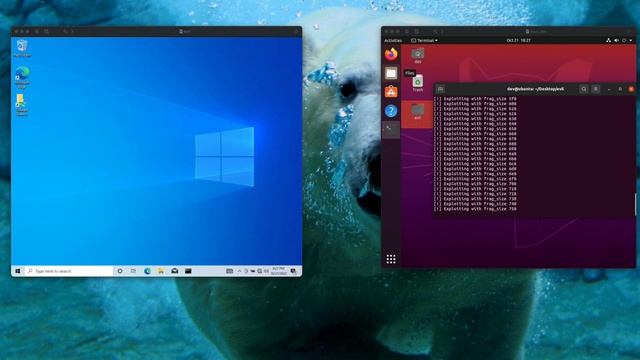Open Files from the Ubuntu dock
The image size is (640, 360).
click(391, 73)
